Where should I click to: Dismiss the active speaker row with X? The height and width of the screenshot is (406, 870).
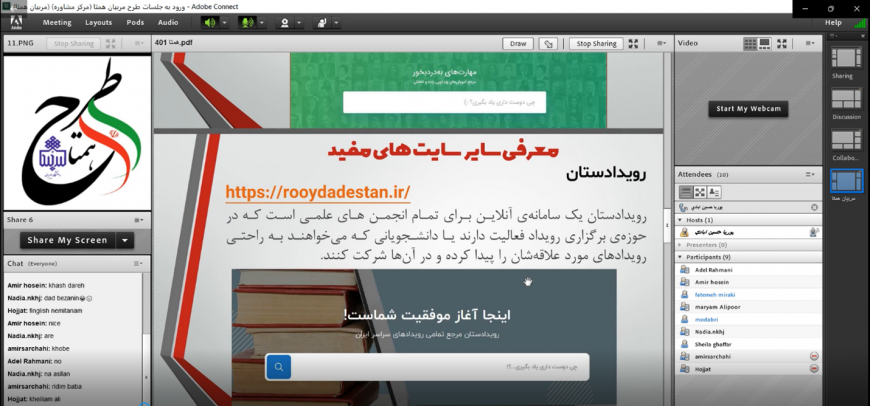coord(814,207)
